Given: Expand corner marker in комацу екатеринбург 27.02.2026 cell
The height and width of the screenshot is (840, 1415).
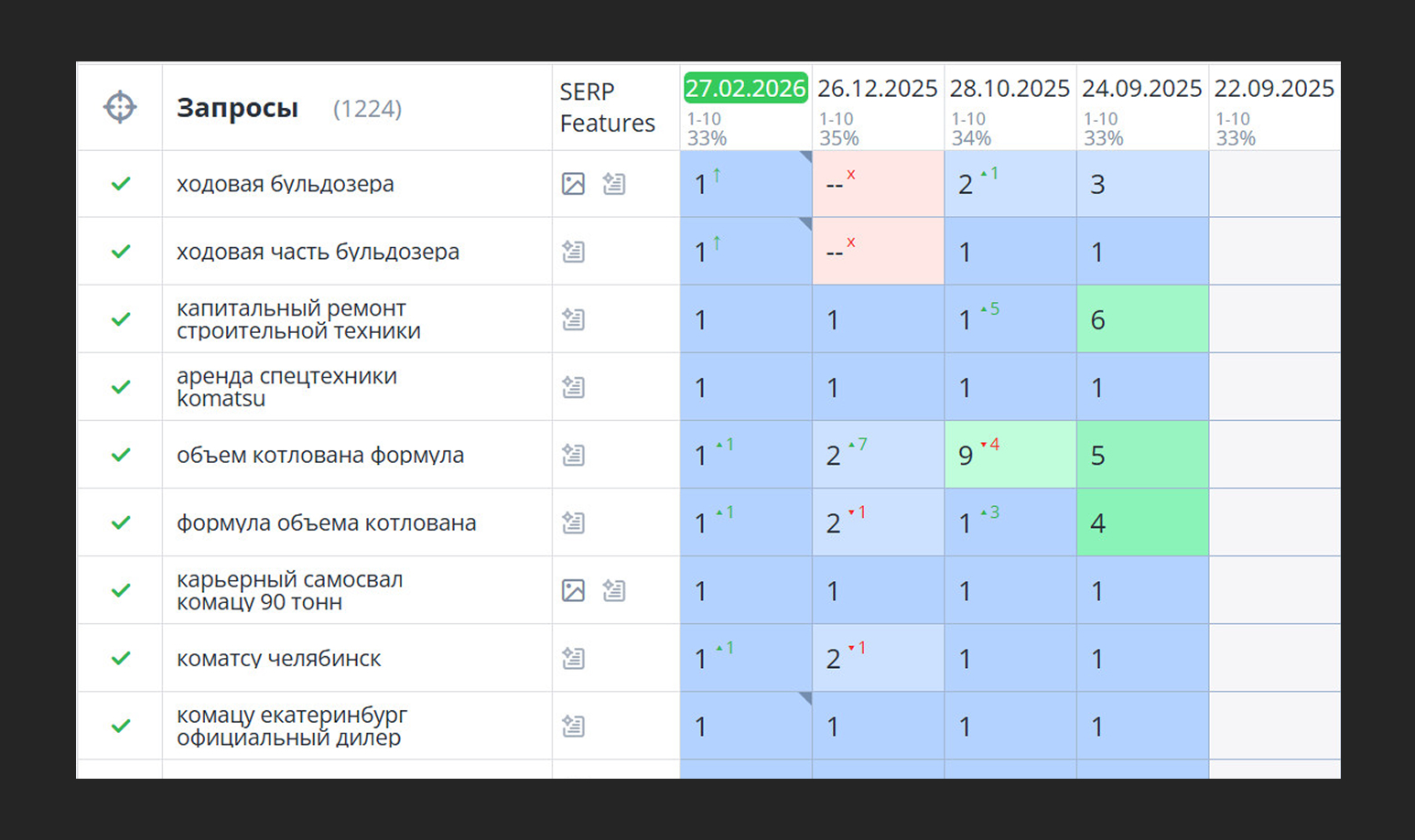Looking at the screenshot, I should (805, 698).
